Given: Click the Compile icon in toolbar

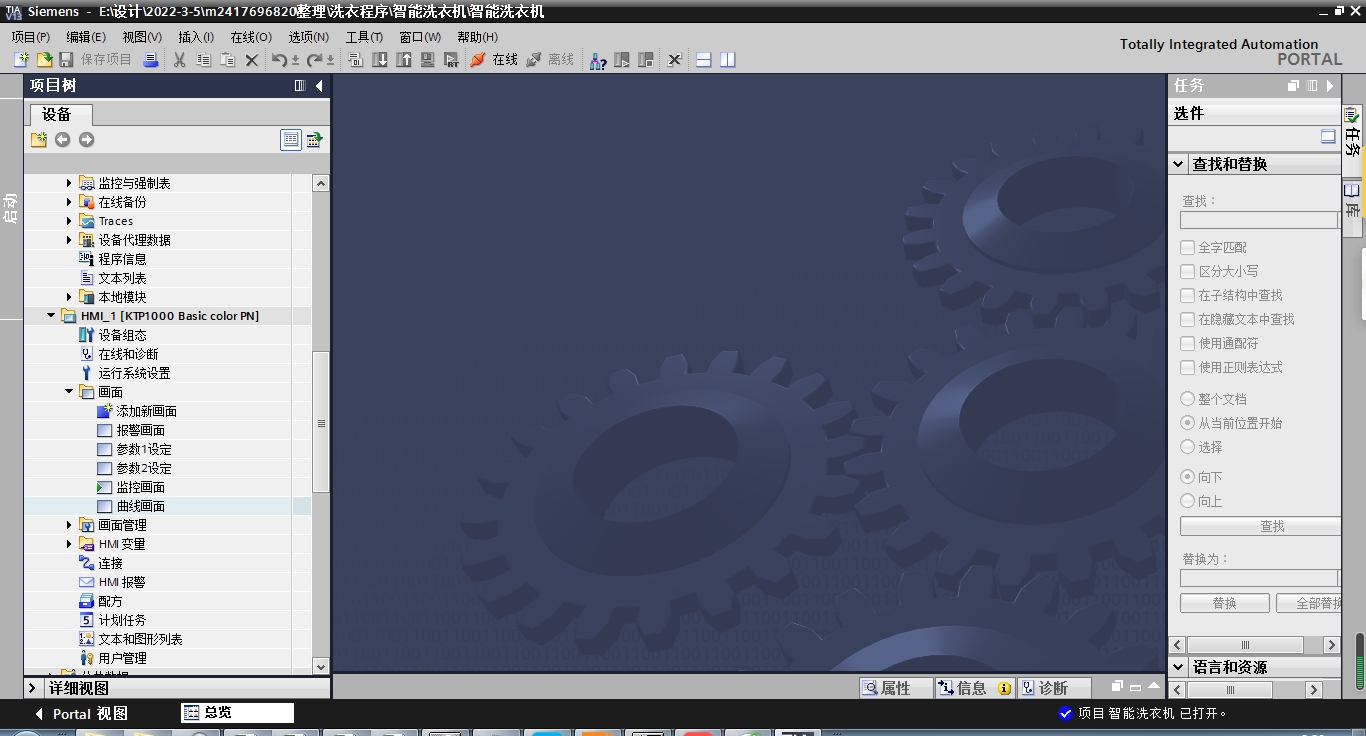Looking at the screenshot, I should pos(356,60).
